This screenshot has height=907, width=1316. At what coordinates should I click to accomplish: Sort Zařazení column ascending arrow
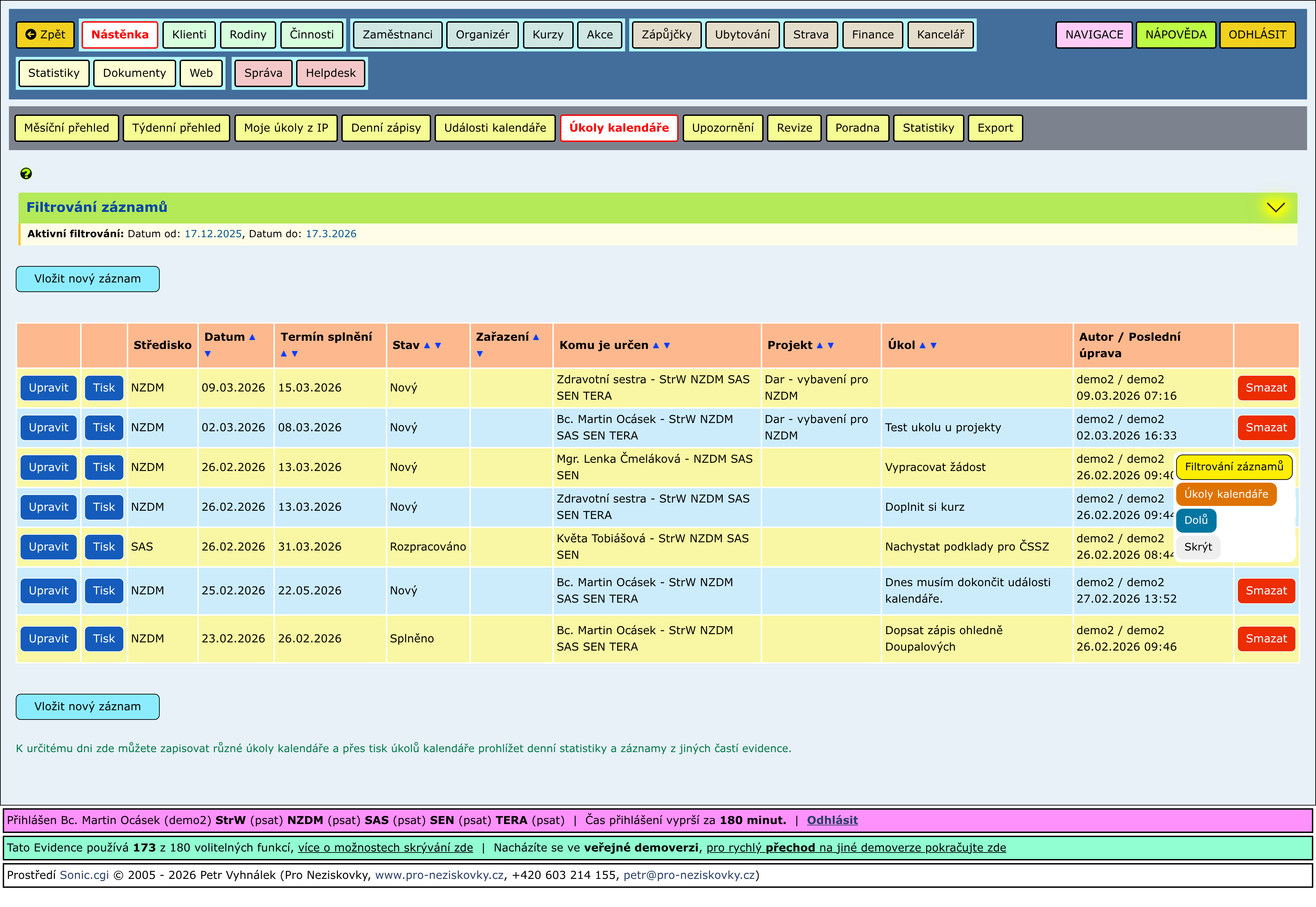(536, 337)
